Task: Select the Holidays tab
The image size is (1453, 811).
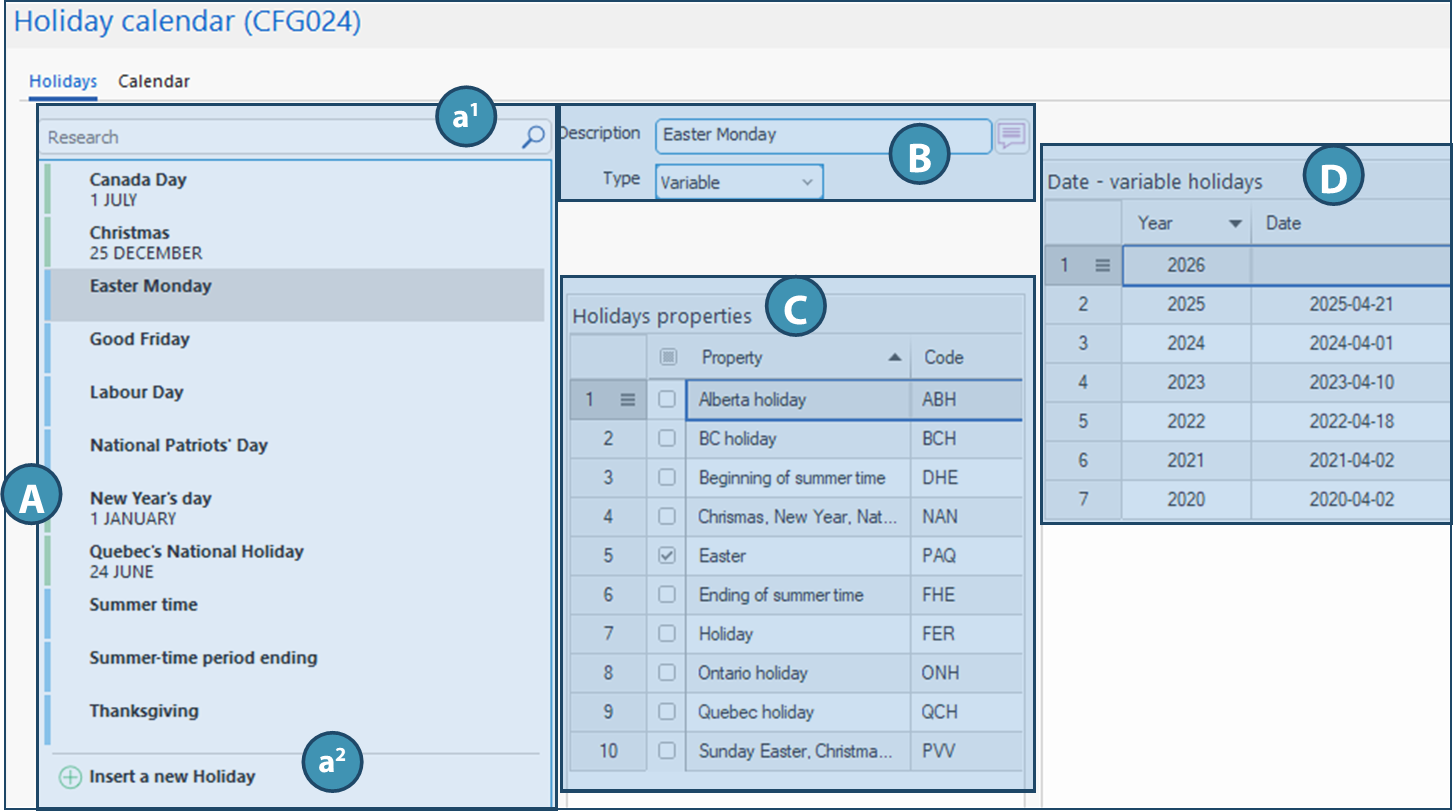Action: (x=63, y=81)
